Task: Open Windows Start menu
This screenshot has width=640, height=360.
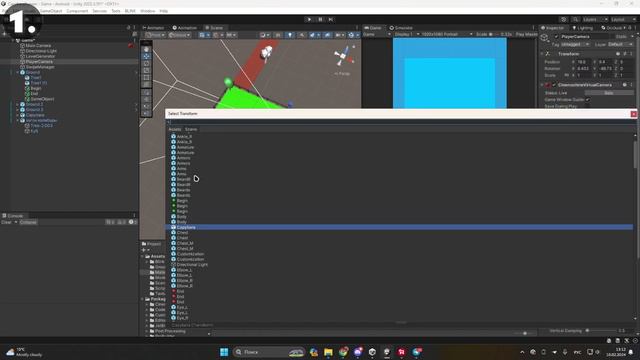Action: [x=224, y=352]
